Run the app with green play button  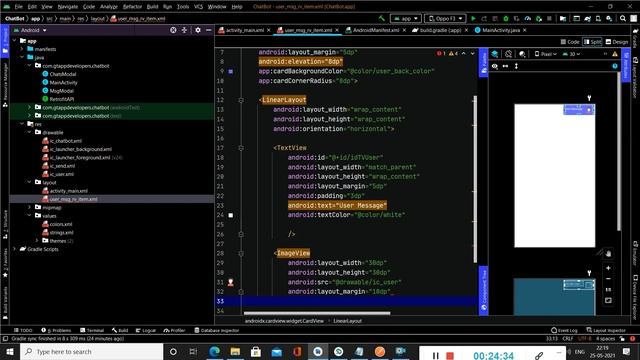pyautogui.click(x=473, y=18)
